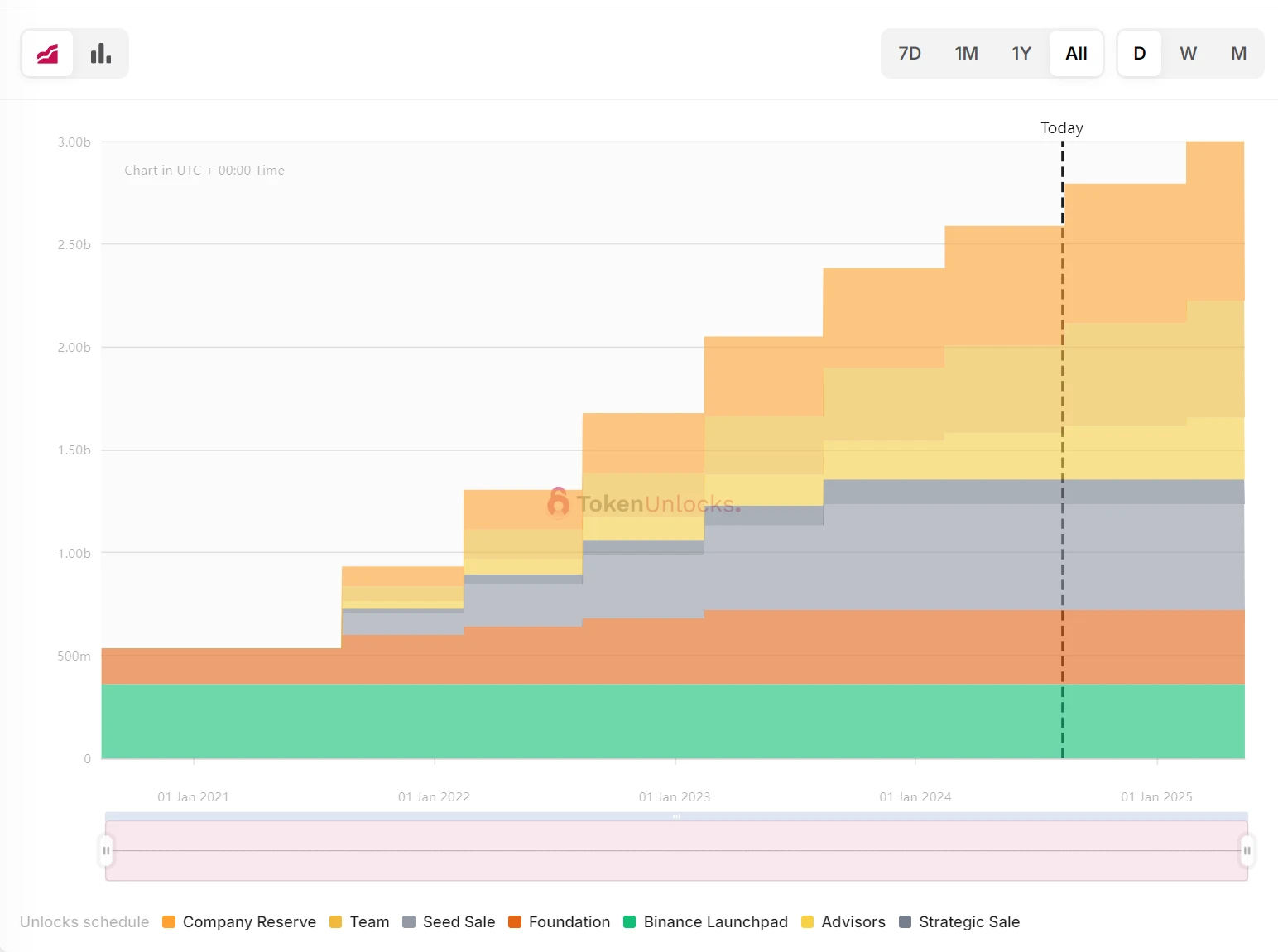Click the Binance Launchpad legend swatch
1278x952 pixels.
[x=630, y=922]
